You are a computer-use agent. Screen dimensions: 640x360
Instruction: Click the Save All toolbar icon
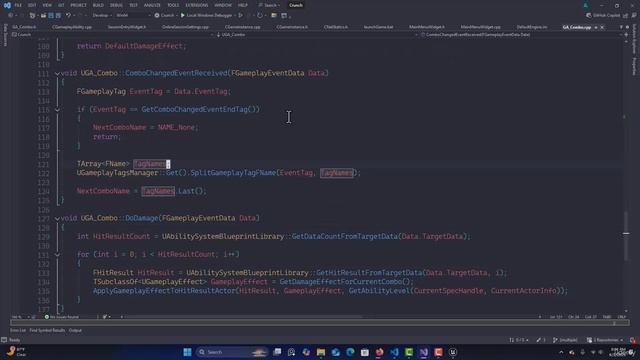58,16
